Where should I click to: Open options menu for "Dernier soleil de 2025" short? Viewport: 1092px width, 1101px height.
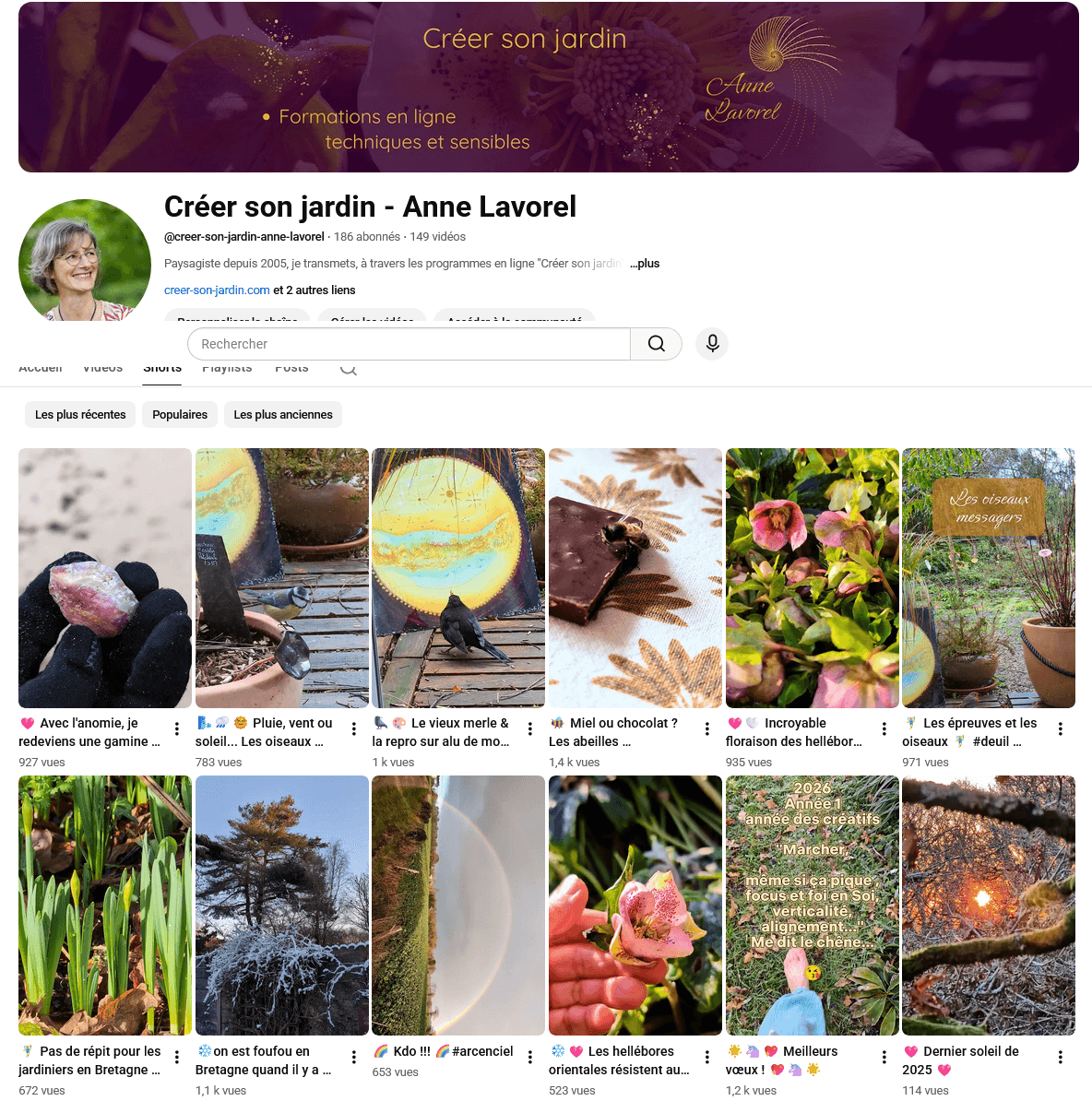point(1061,1057)
